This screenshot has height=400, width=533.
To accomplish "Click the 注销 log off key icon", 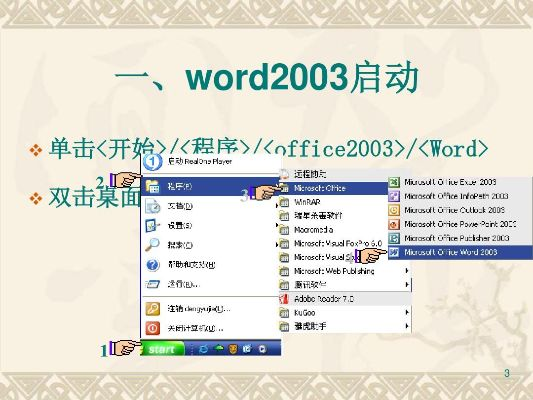I will coord(152,309).
